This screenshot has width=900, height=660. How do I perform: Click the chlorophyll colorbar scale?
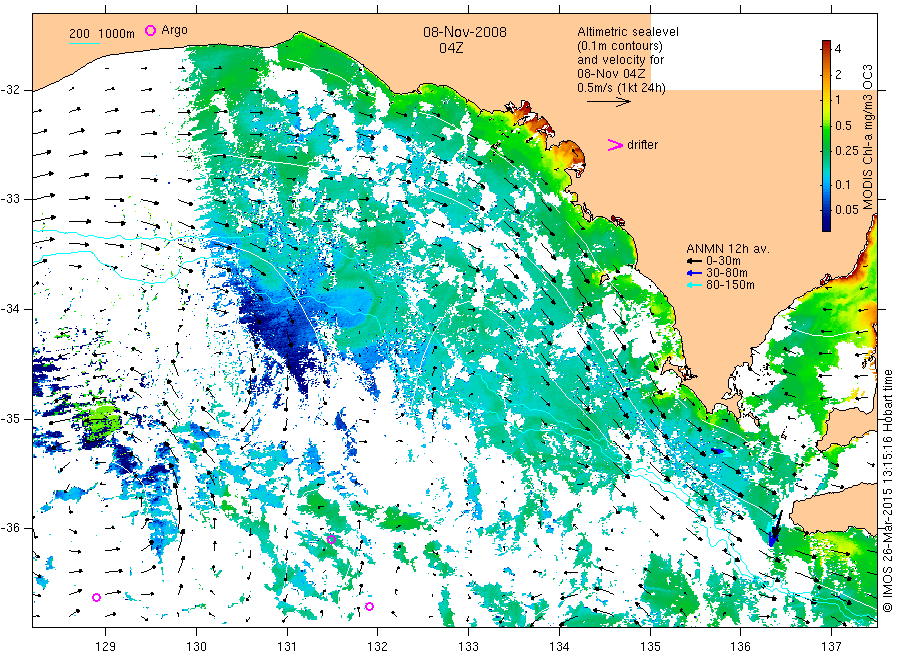tap(826, 136)
